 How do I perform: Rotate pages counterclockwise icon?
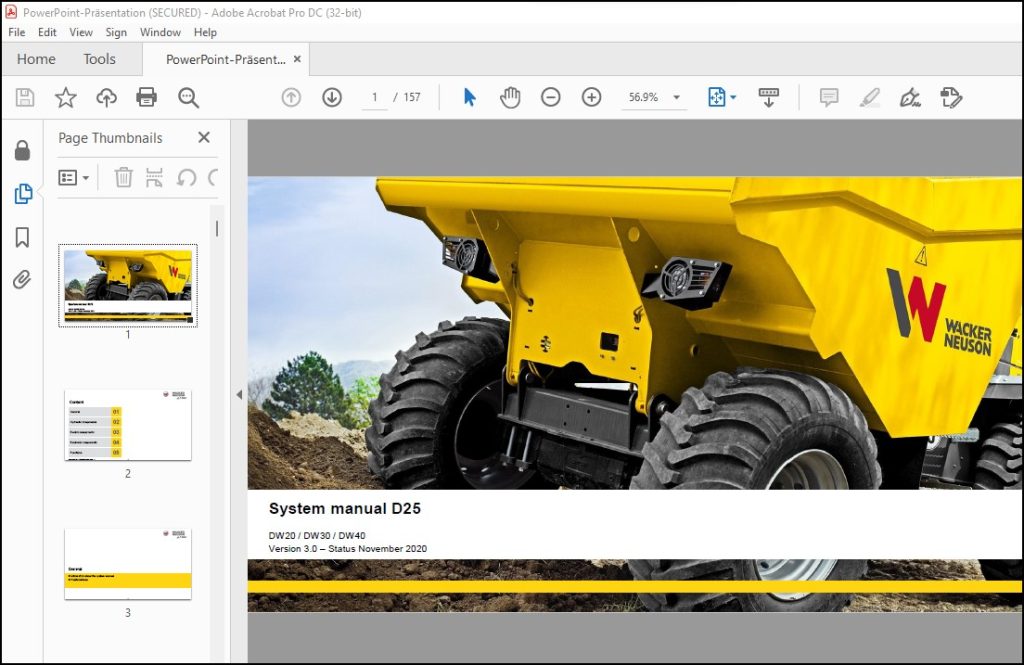(x=187, y=177)
